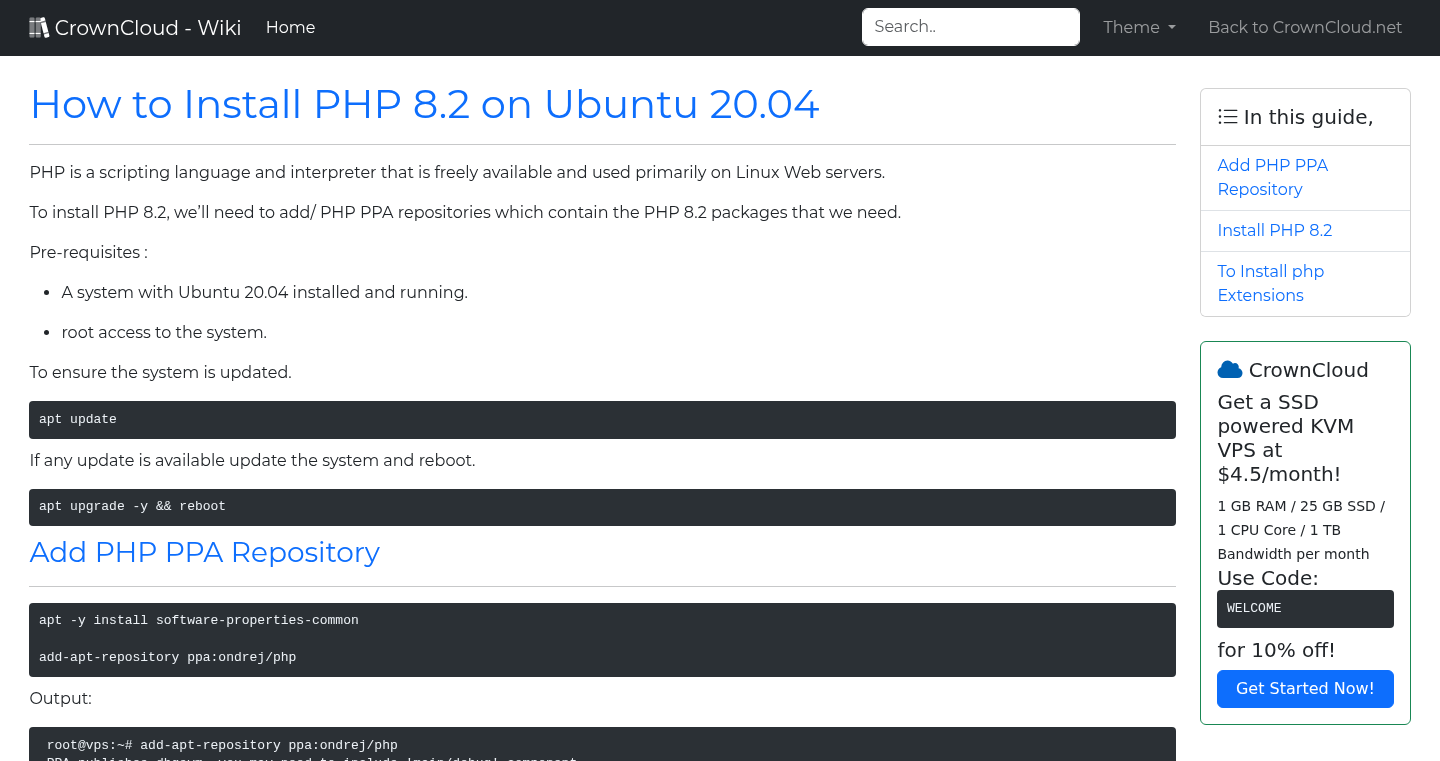Open the 'Install PHP 8.2' sidebar link
Image resolution: width=1440 pixels, height=761 pixels.
pyautogui.click(x=1275, y=230)
